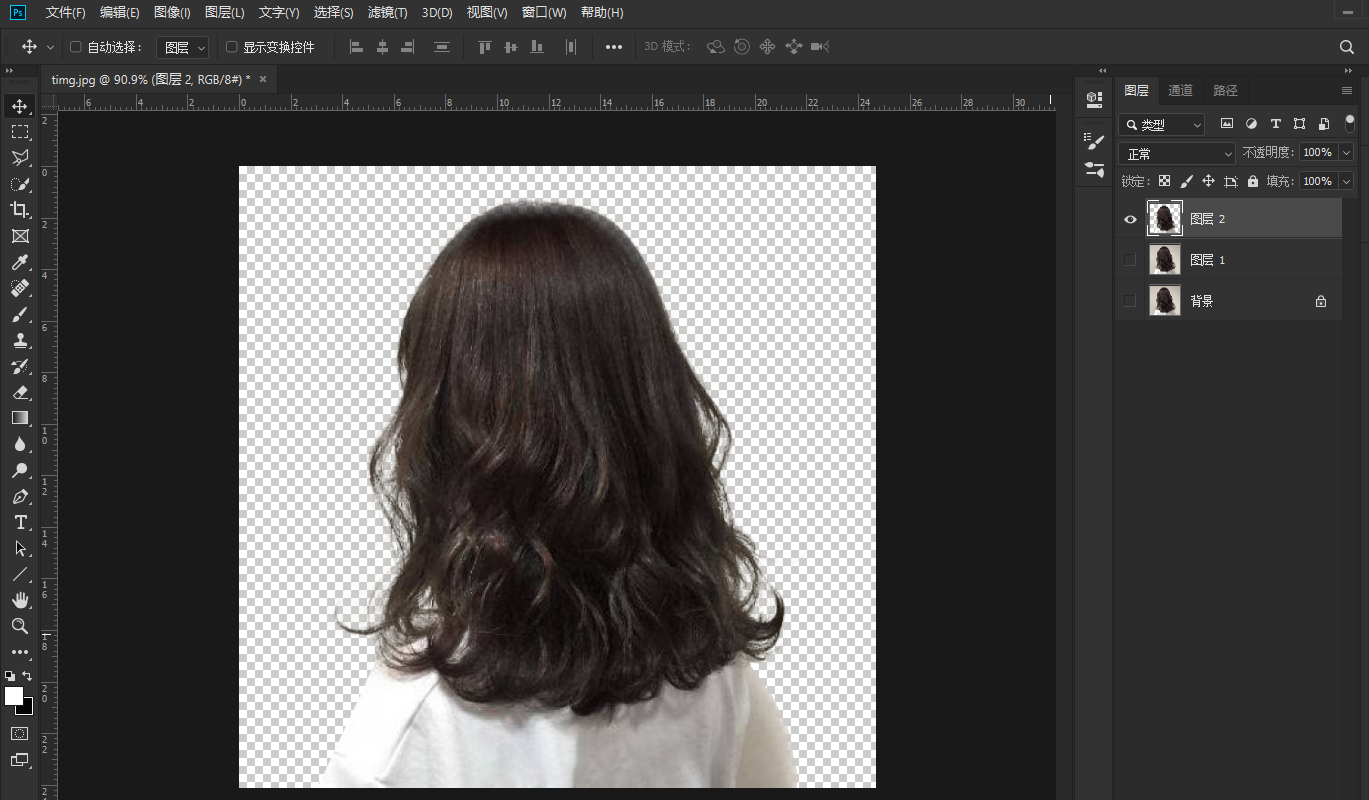This screenshot has height=800, width=1369.
Task: Open the 正常 blend mode dropdown
Action: coord(1178,154)
